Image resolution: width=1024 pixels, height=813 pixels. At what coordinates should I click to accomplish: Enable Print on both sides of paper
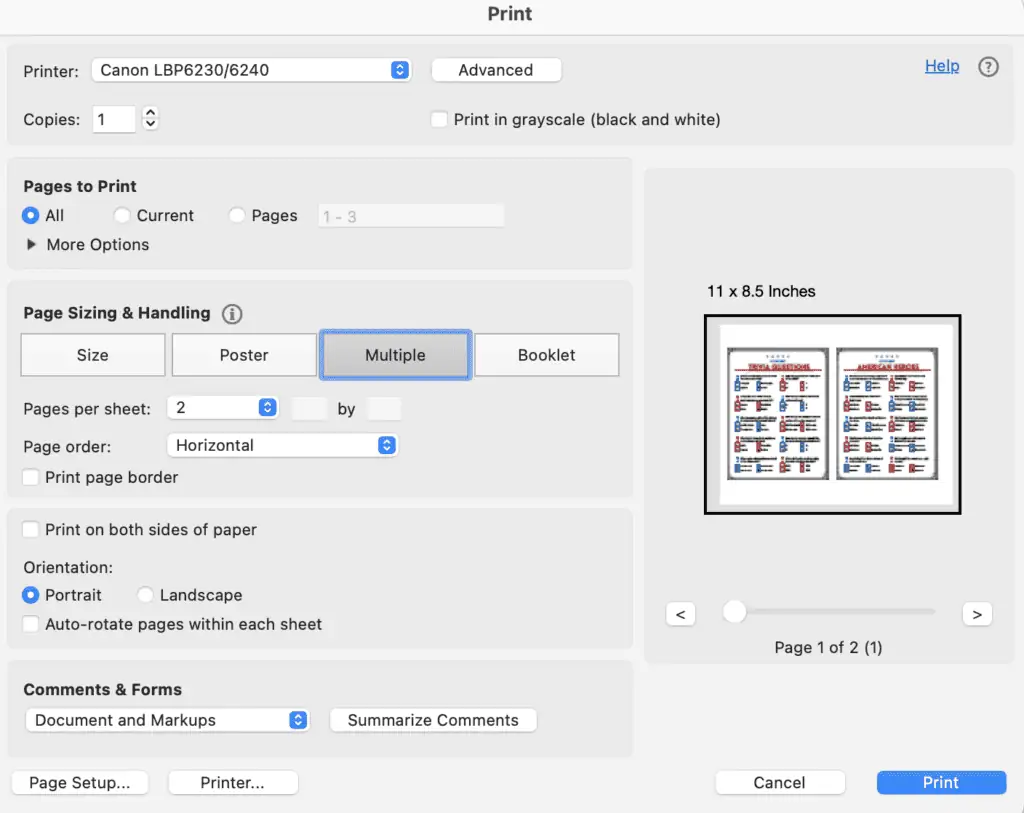(x=31, y=529)
